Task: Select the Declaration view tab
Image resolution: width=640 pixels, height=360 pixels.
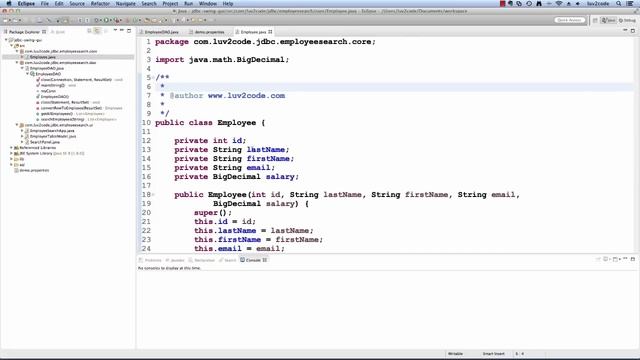Action: click(x=202, y=260)
